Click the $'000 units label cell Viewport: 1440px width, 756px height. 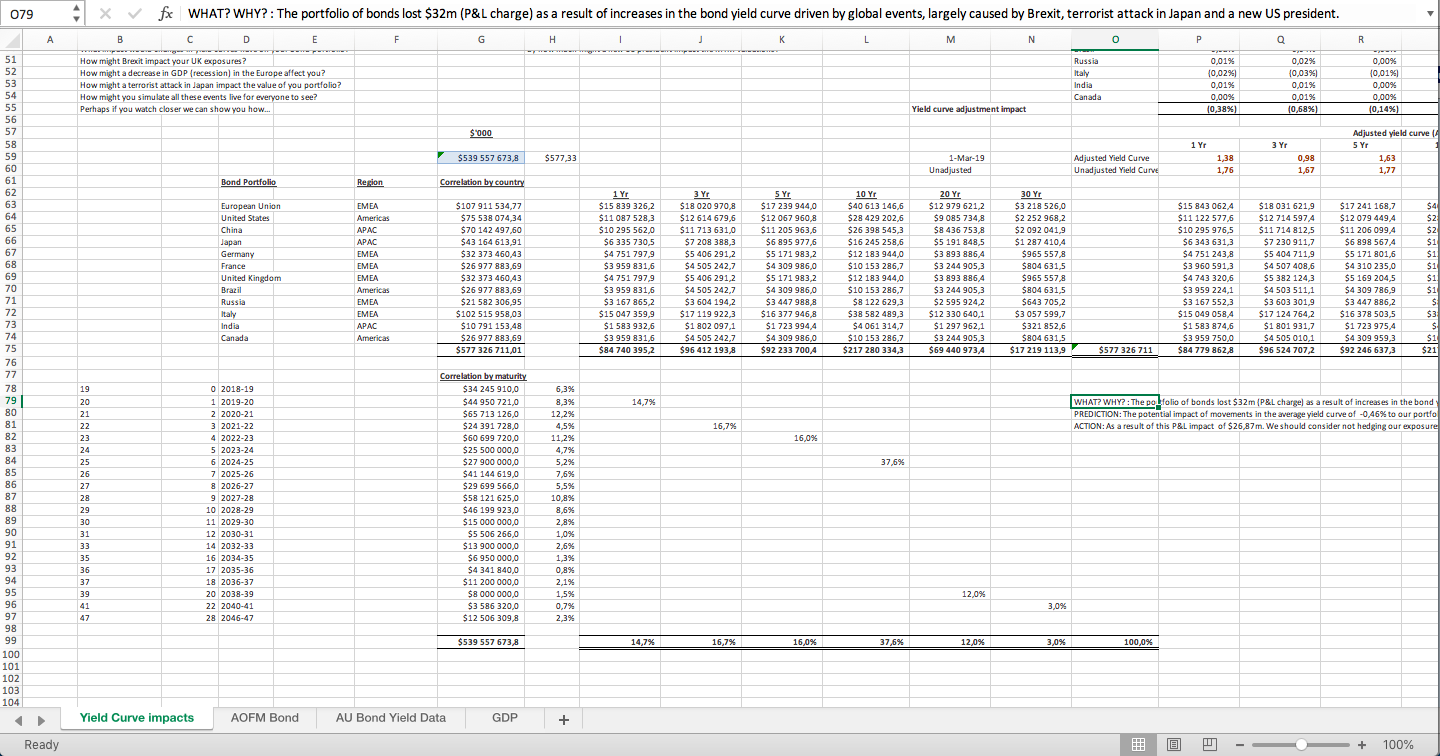(x=482, y=133)
